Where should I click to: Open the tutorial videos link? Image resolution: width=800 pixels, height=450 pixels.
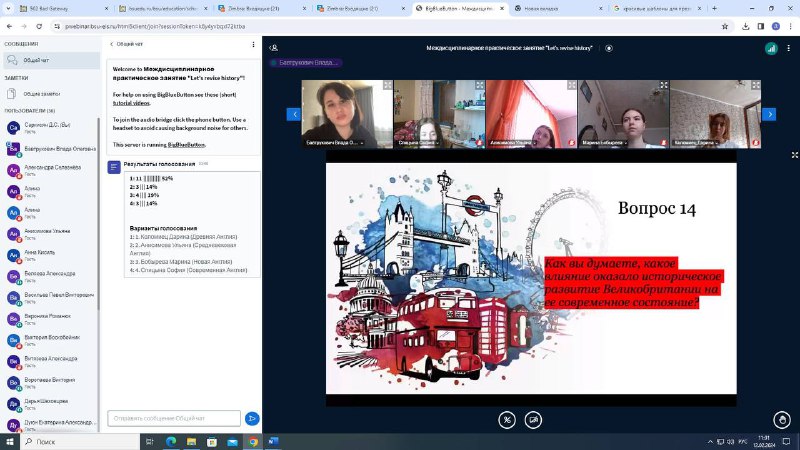[131, 103]
